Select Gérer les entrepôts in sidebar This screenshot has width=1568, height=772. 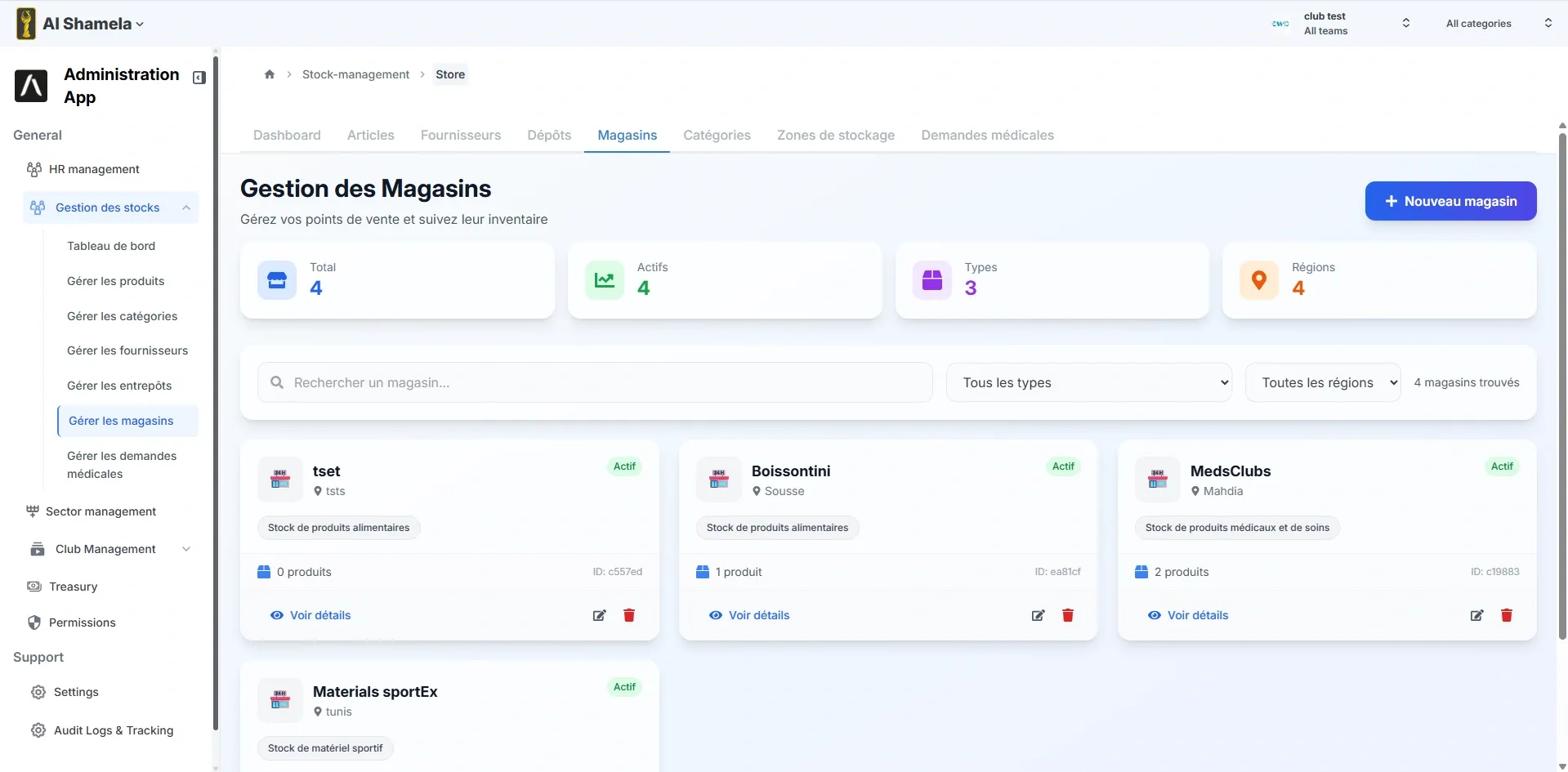(x=119, y=386)
